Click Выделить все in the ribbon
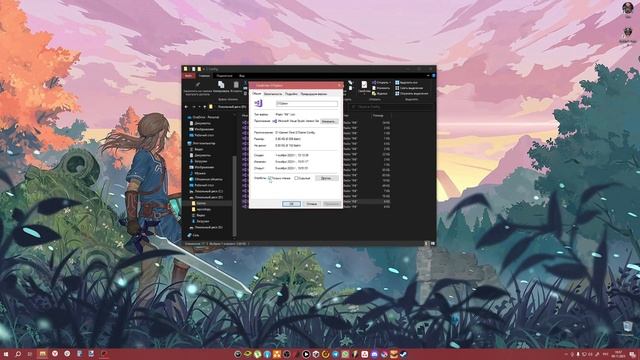 click(x=406, y=82)
